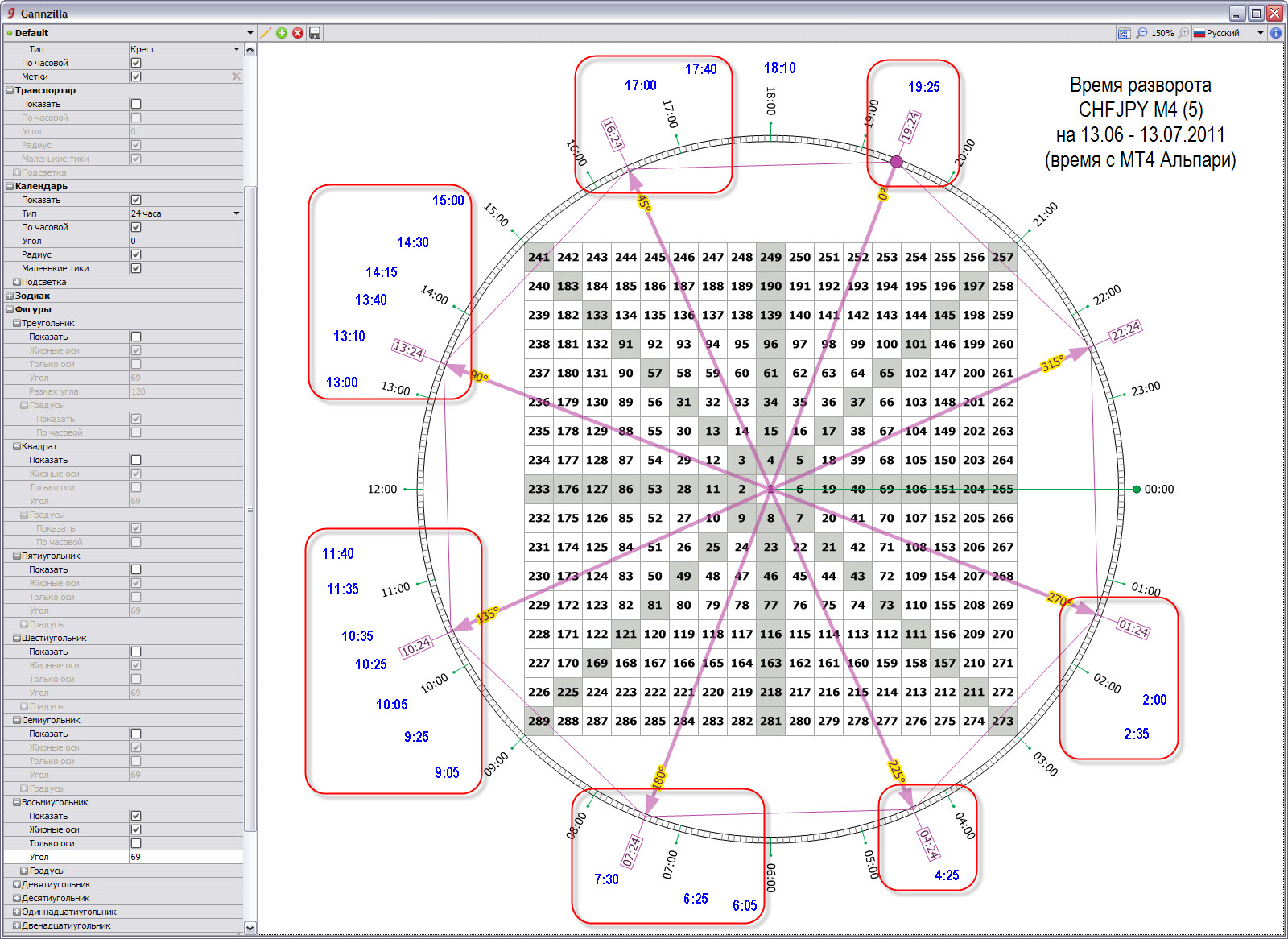Toggle the side panel visibility icon
The height and width of the screenshot is (939, 1288).
pyautogui.click(x=1124, y=33)
